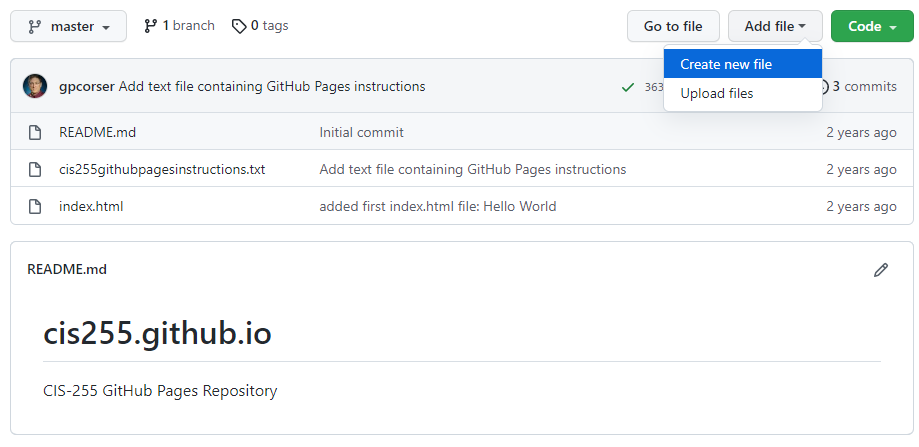Expand the green Code dropdown
919x447 pixels.
[x=871, y=26]
